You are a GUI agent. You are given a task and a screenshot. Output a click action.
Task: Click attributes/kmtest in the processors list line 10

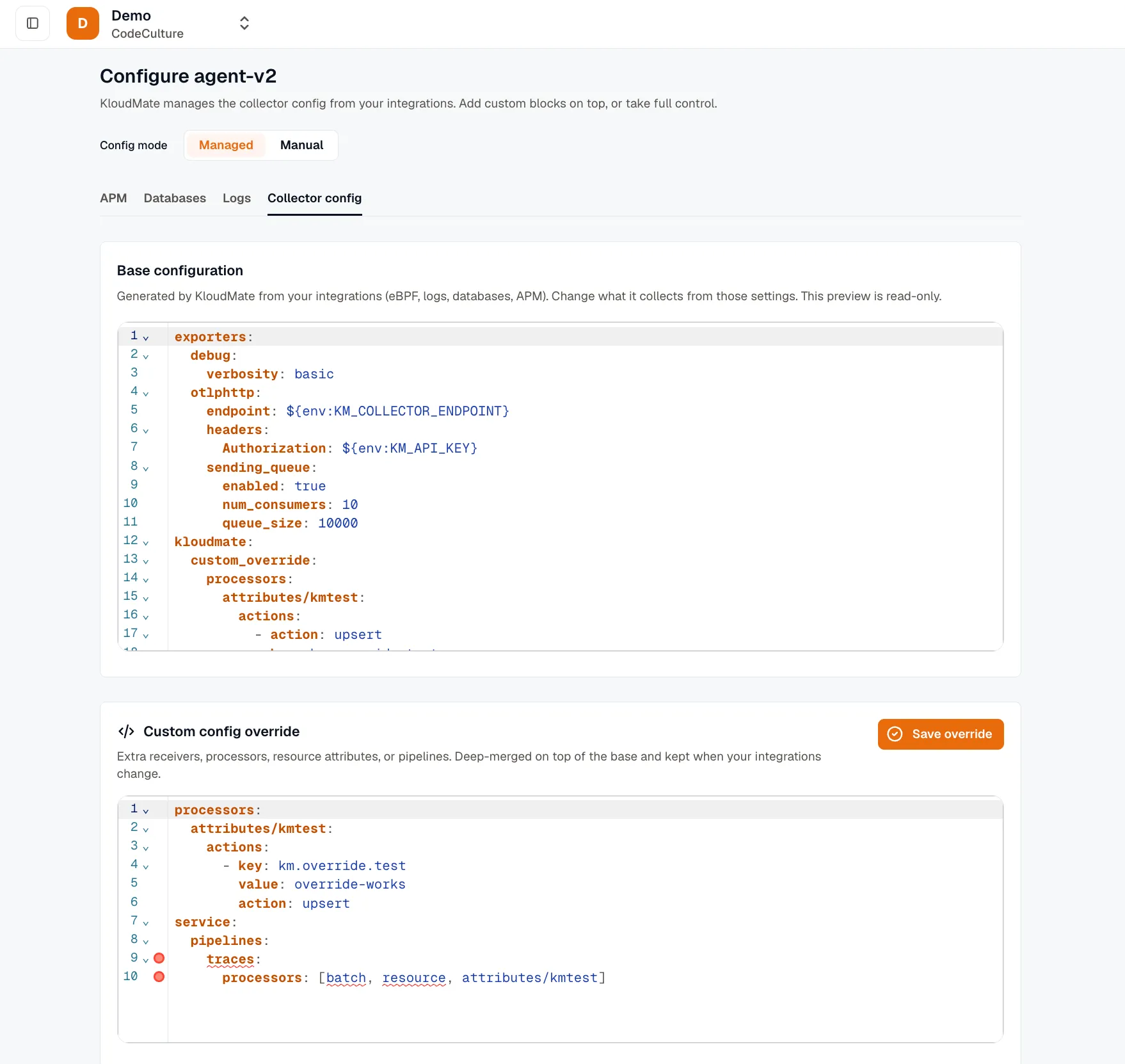point(530,978)
